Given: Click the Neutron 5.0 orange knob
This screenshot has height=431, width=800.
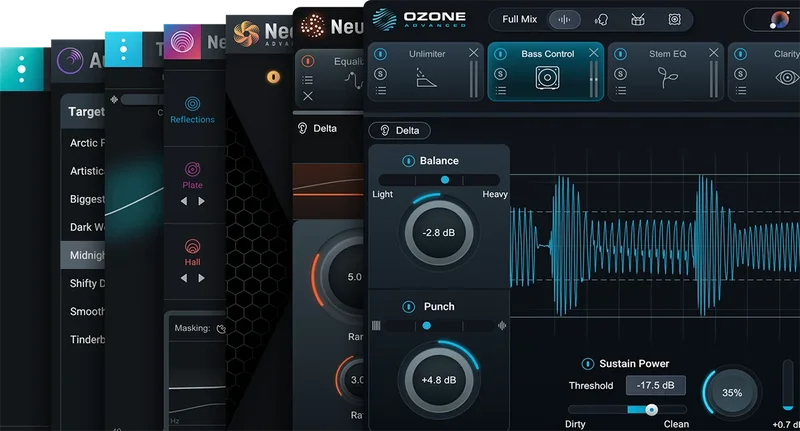Looking at the screenshot, I should click(340, 276).
